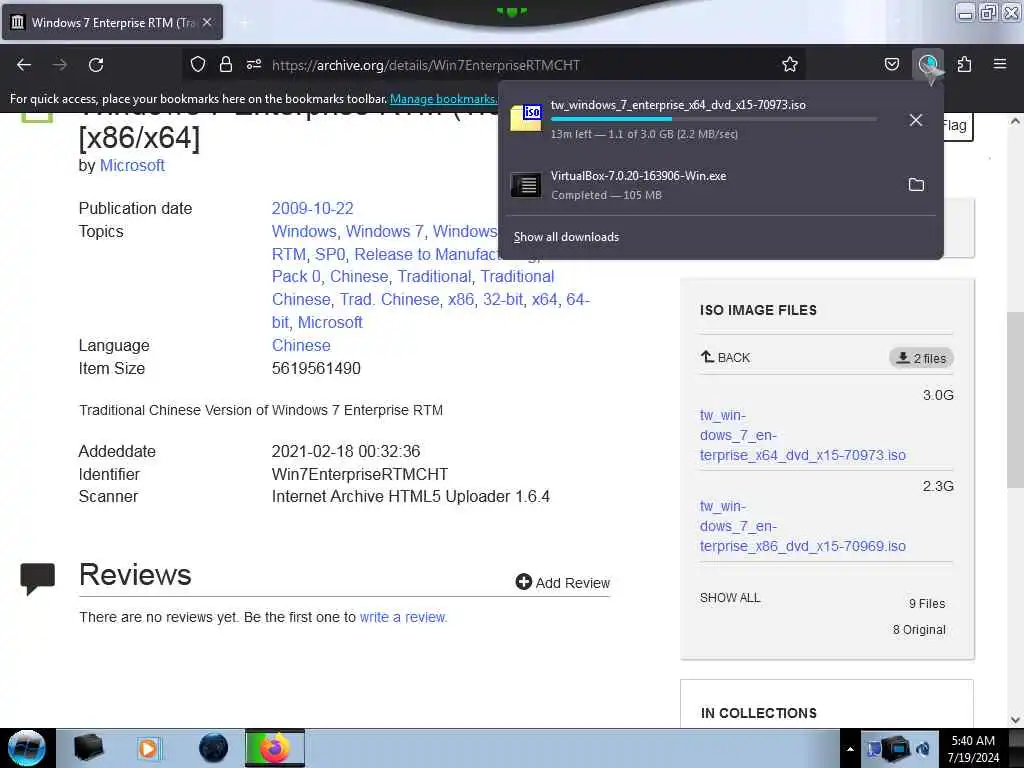Toggle the Downloads toolbar button
Image resolution: width=1024 pixels, height=768 pixels.
(x=928, y=64)
